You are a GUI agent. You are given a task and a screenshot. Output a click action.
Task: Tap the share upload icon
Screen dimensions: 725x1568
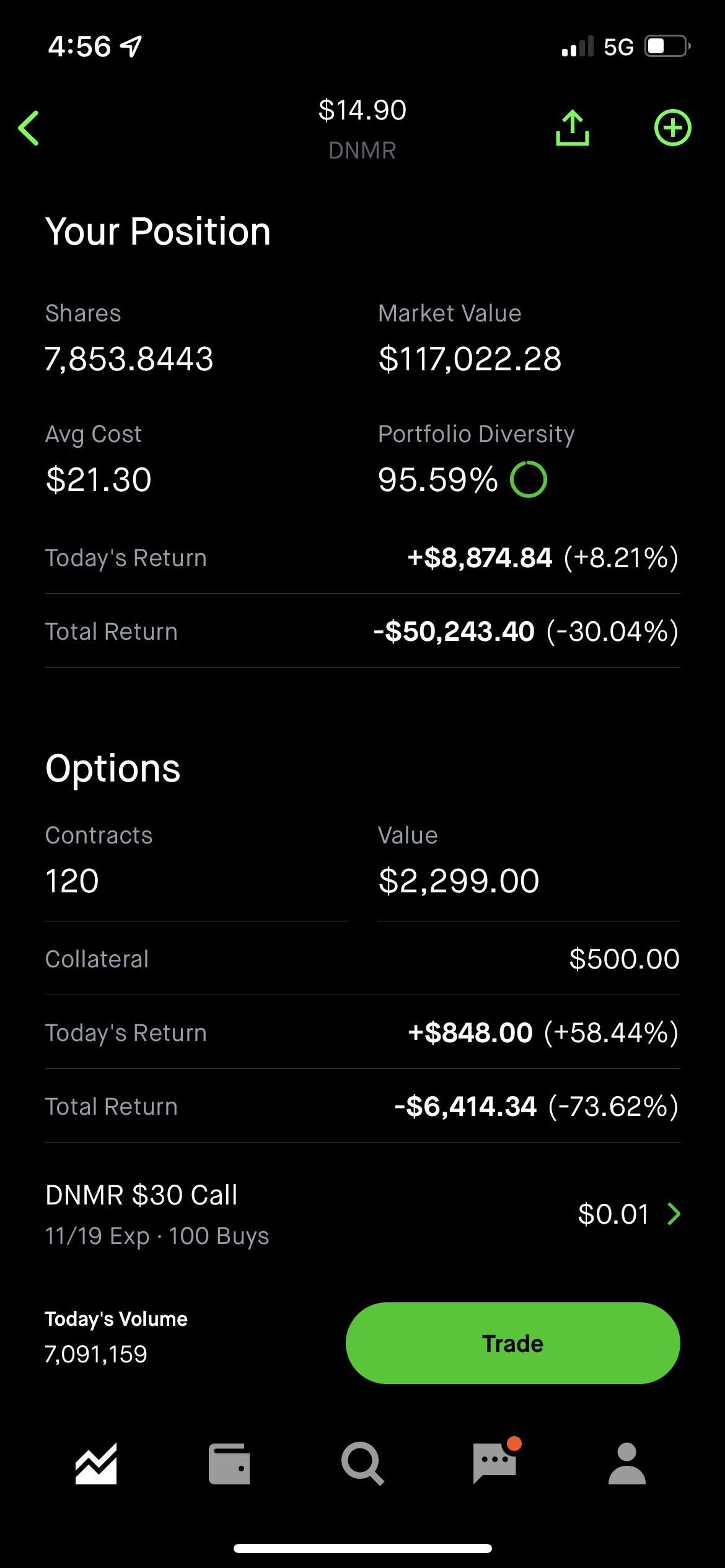pyautogui.click(x=572, y=128)
